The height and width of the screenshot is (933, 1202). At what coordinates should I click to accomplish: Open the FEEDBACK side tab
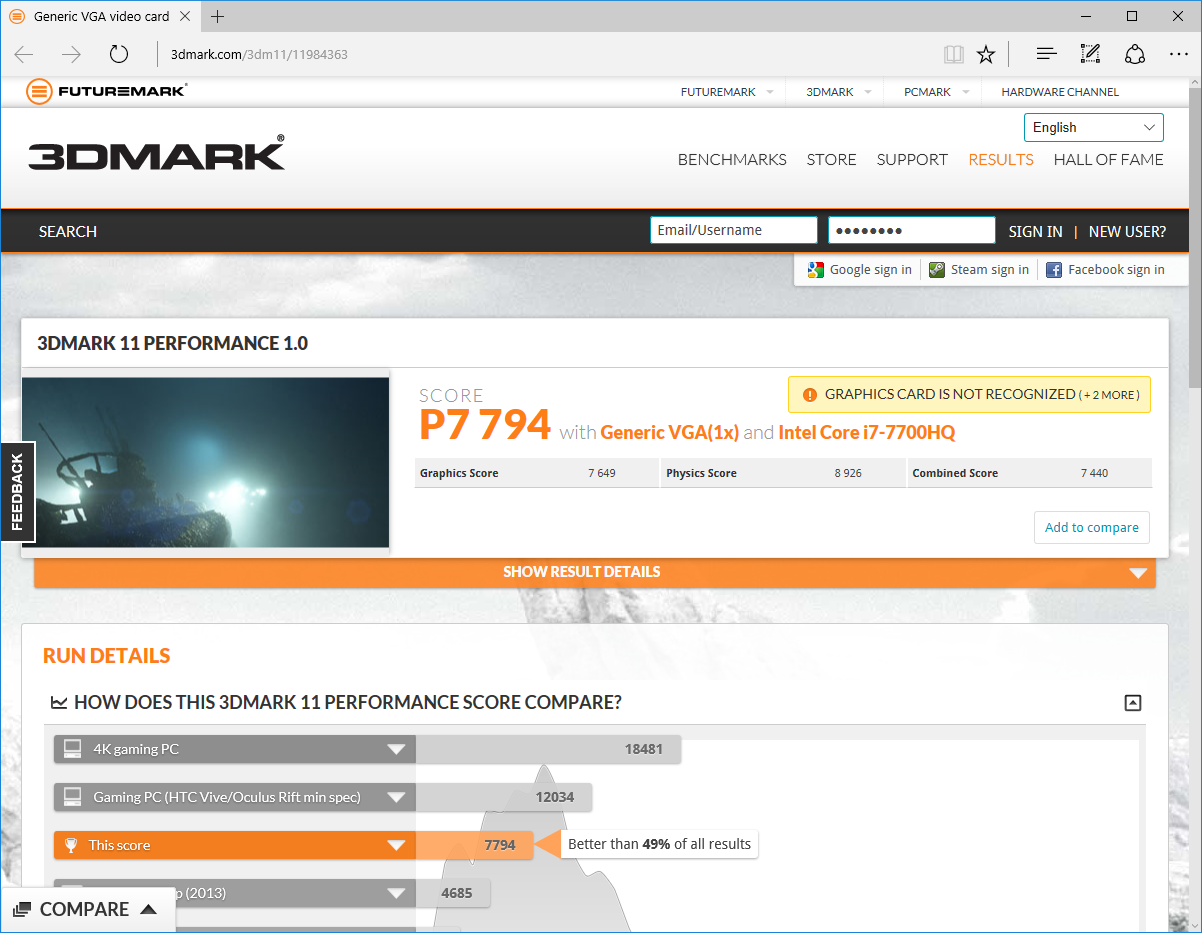pos(17,491)
